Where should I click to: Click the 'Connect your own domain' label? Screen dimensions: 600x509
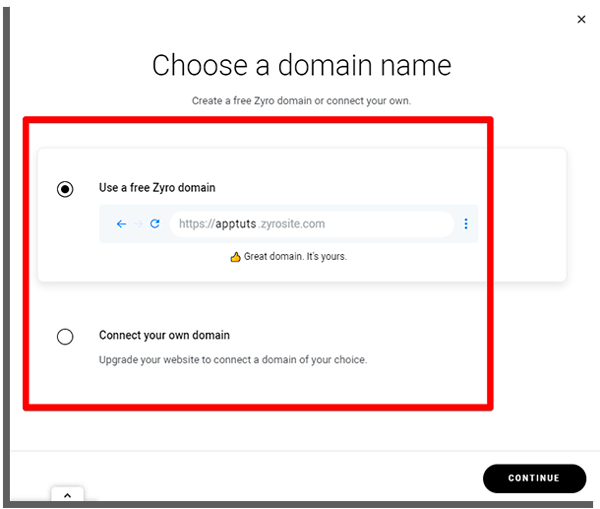[164, 335]
